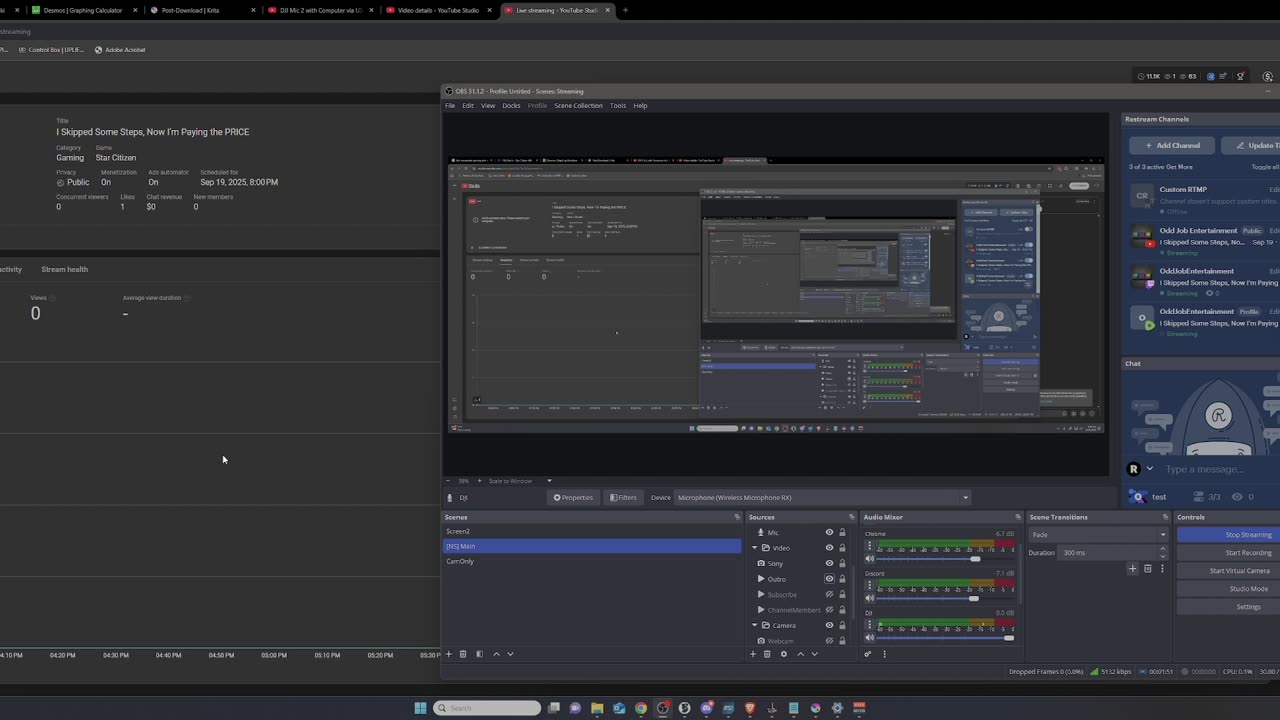Lock the Mic source padlock icon
Image resolution: width=1280 pixels, height=720 pixels.
(842, 533)
